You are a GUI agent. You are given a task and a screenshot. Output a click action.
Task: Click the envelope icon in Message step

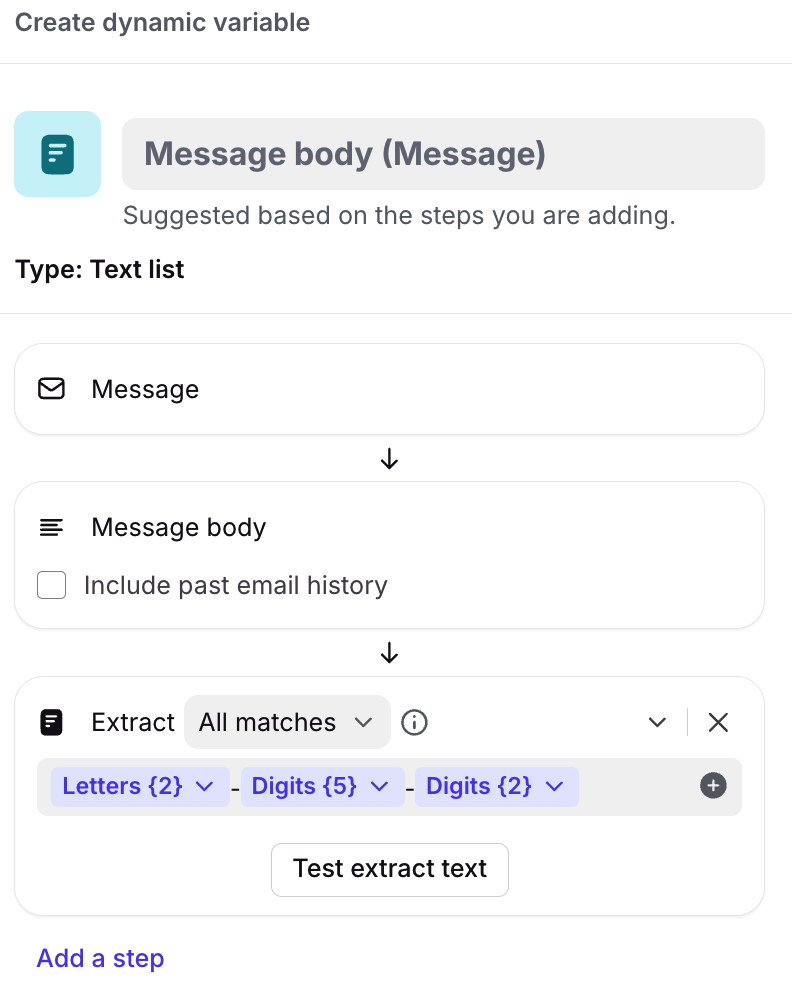[51, 389]
